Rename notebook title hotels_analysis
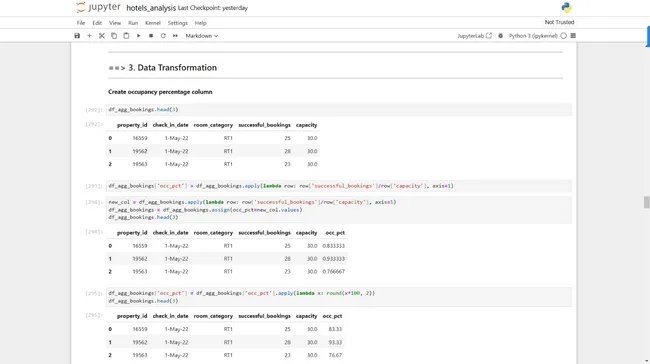The width and height of the screenshot is (650, 364). (151, 8)
